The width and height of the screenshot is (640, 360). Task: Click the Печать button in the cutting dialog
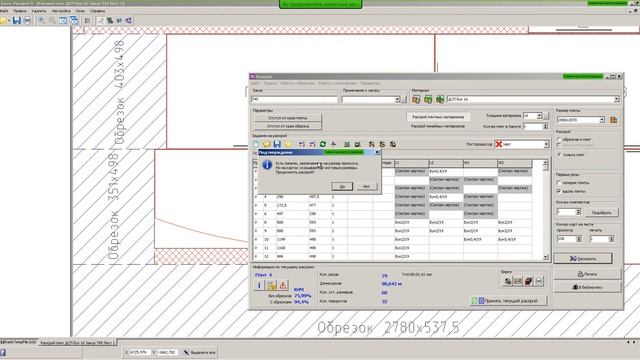click(x=587, y=274)
